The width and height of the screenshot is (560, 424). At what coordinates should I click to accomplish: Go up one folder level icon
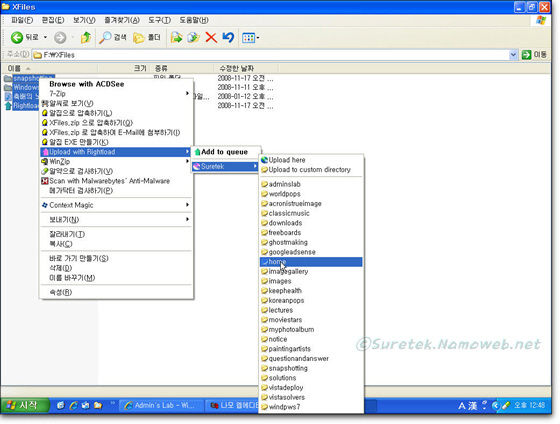tap(86, 37)
